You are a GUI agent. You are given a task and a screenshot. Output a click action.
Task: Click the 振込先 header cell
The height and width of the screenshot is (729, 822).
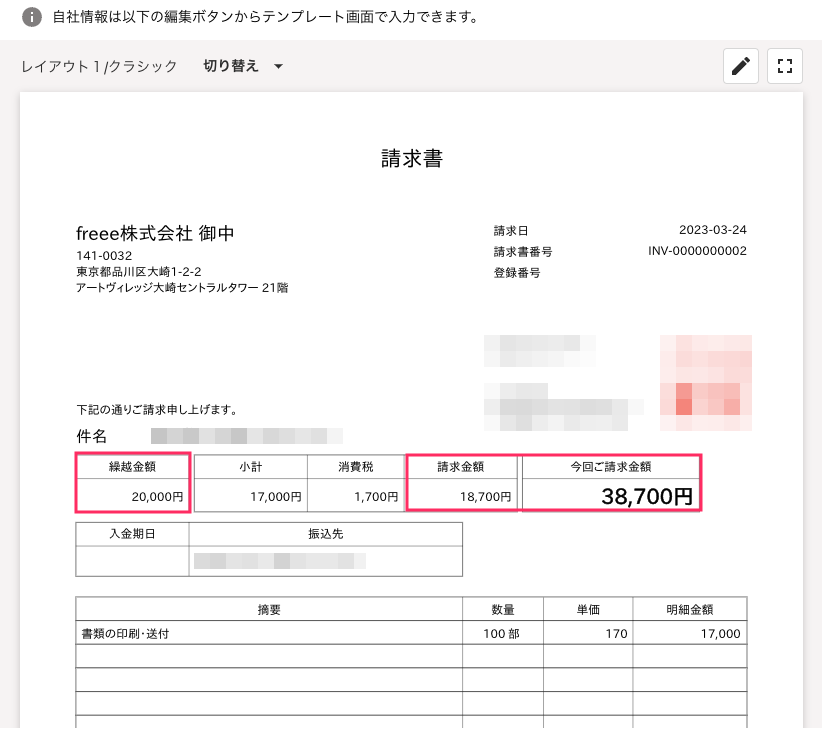tap(326, 534)
